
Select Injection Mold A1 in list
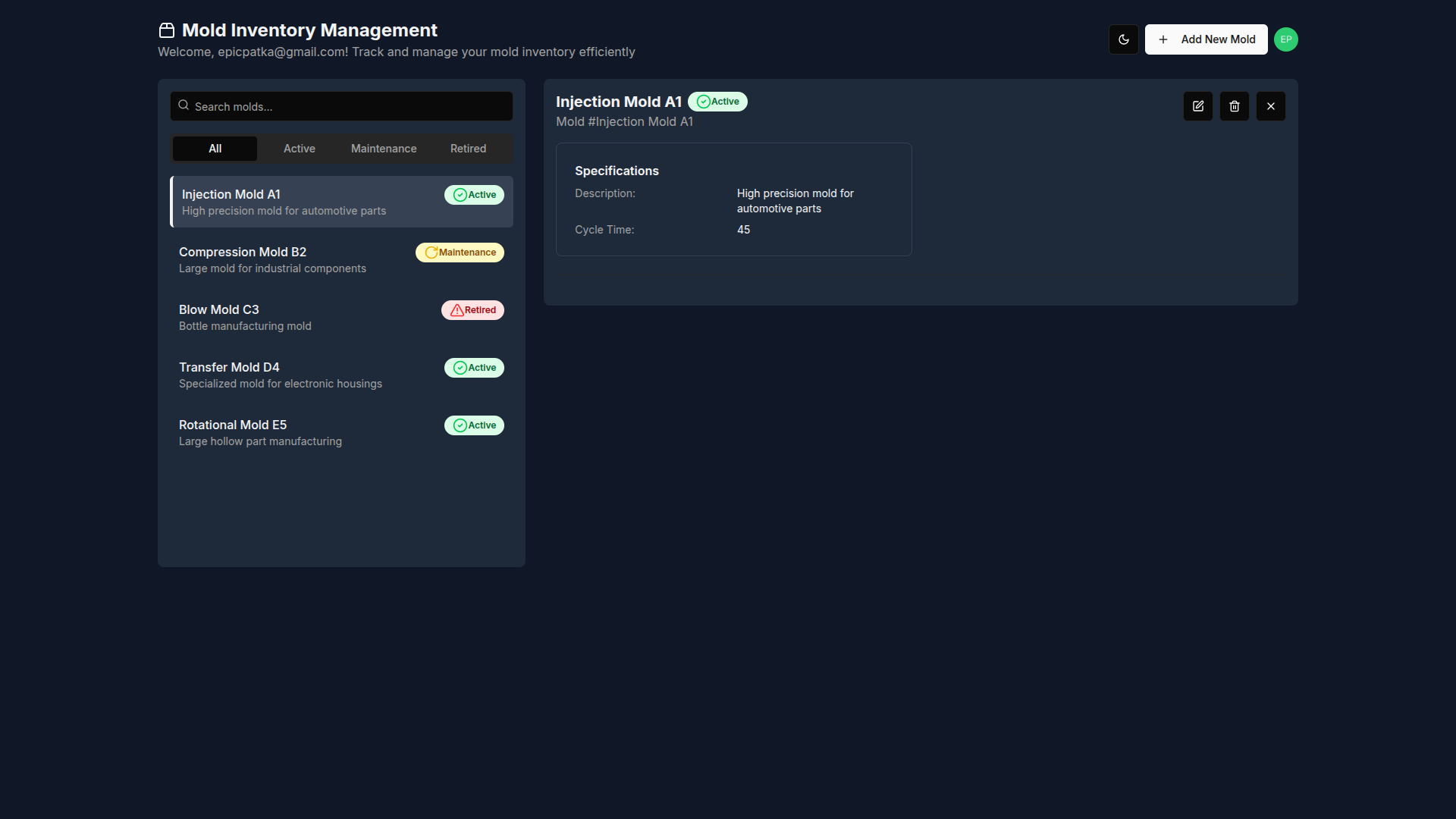(341, 202)
